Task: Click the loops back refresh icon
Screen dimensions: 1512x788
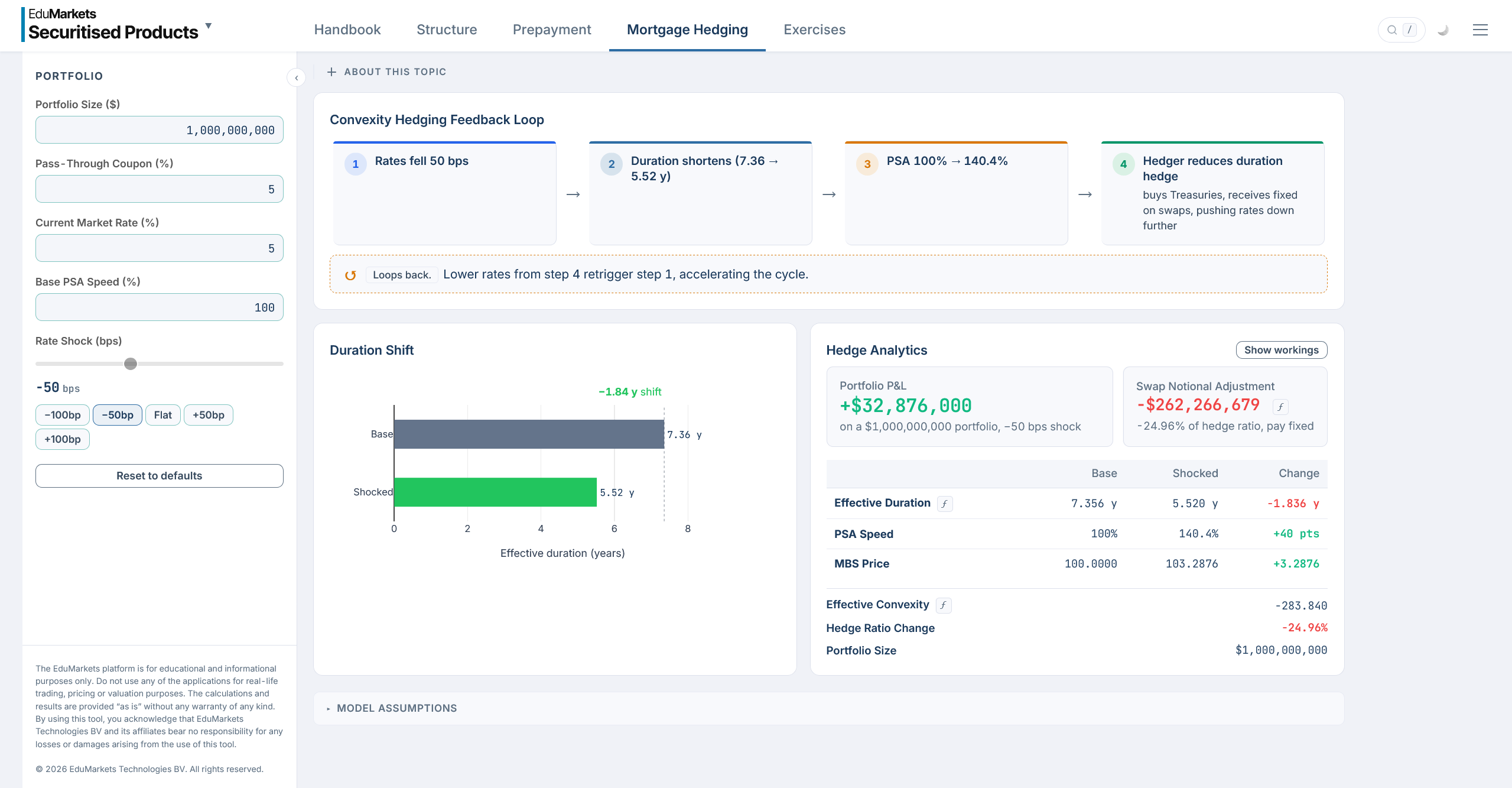Action: 350,275
